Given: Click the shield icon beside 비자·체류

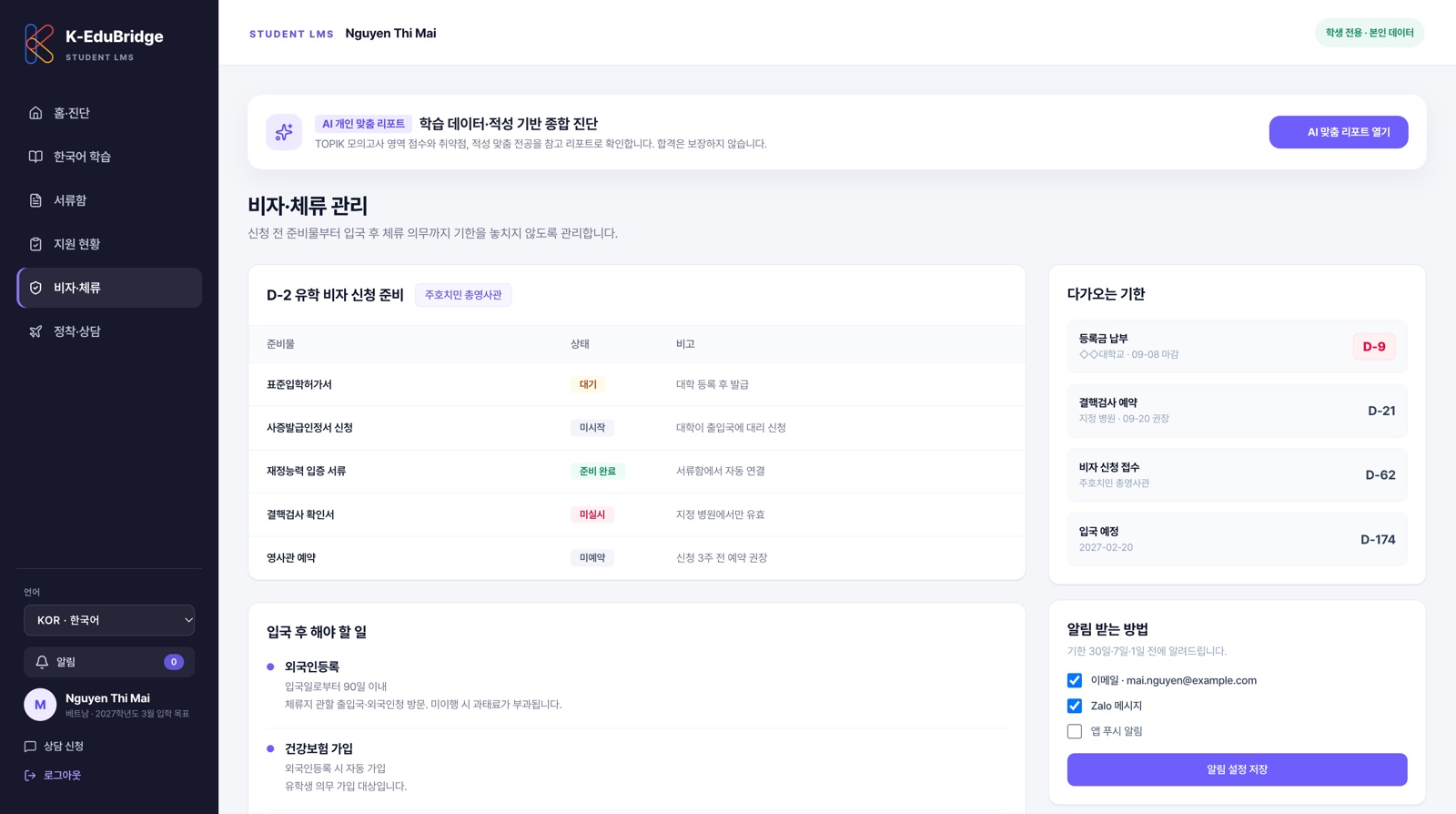Looking at the screenshot, I should click(35, 288).
